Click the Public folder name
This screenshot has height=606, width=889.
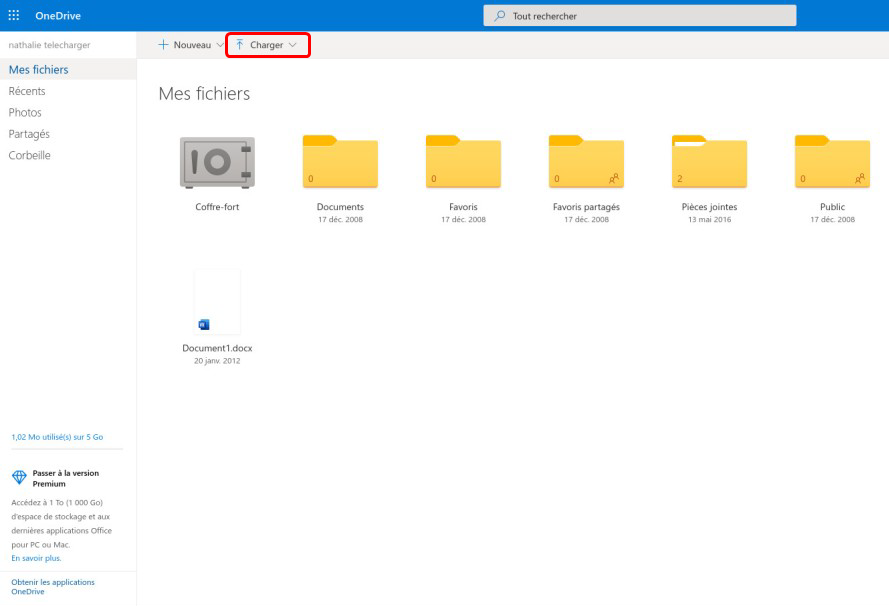832,207
